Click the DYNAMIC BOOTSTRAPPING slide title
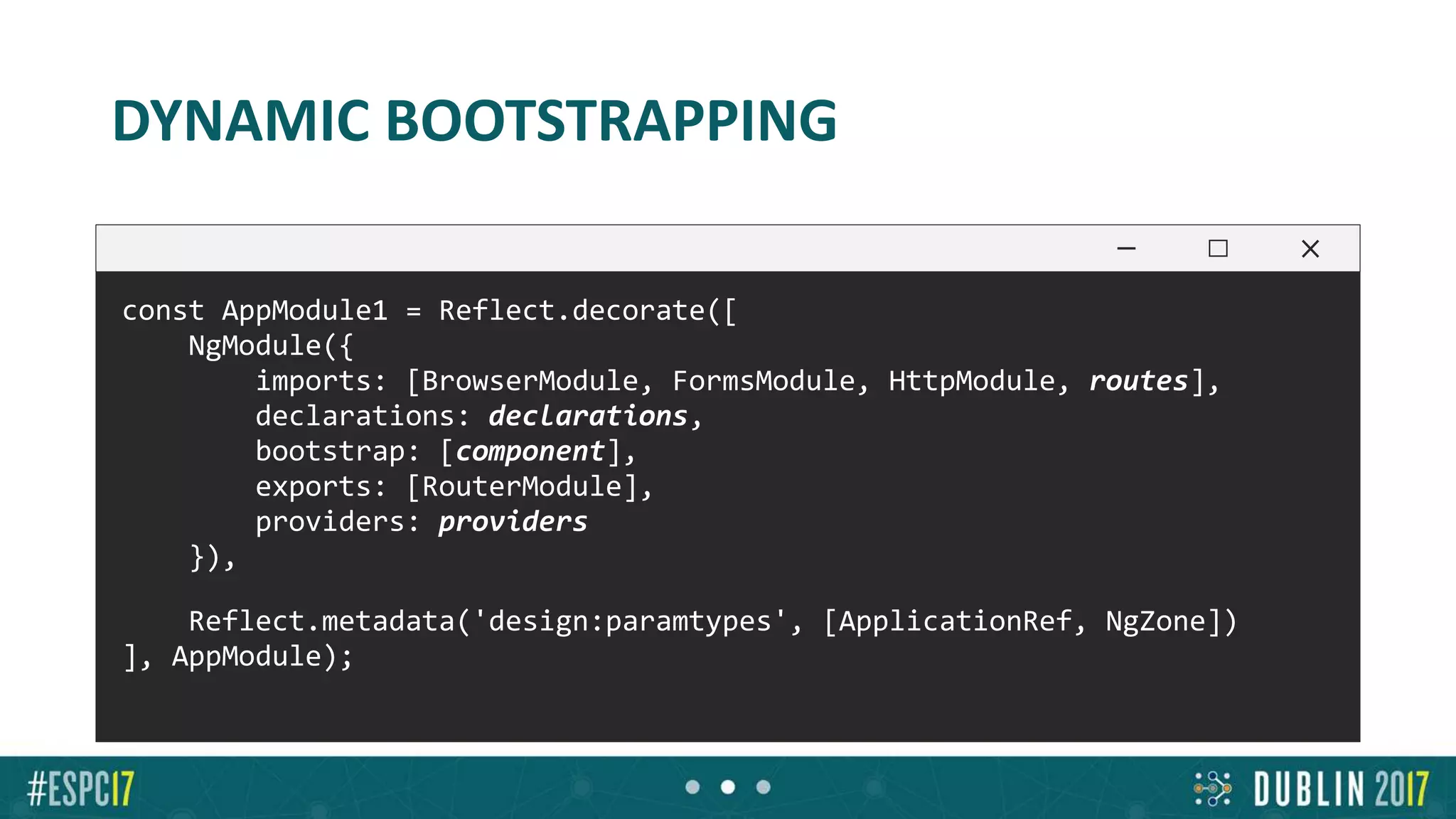 point(474,120)
